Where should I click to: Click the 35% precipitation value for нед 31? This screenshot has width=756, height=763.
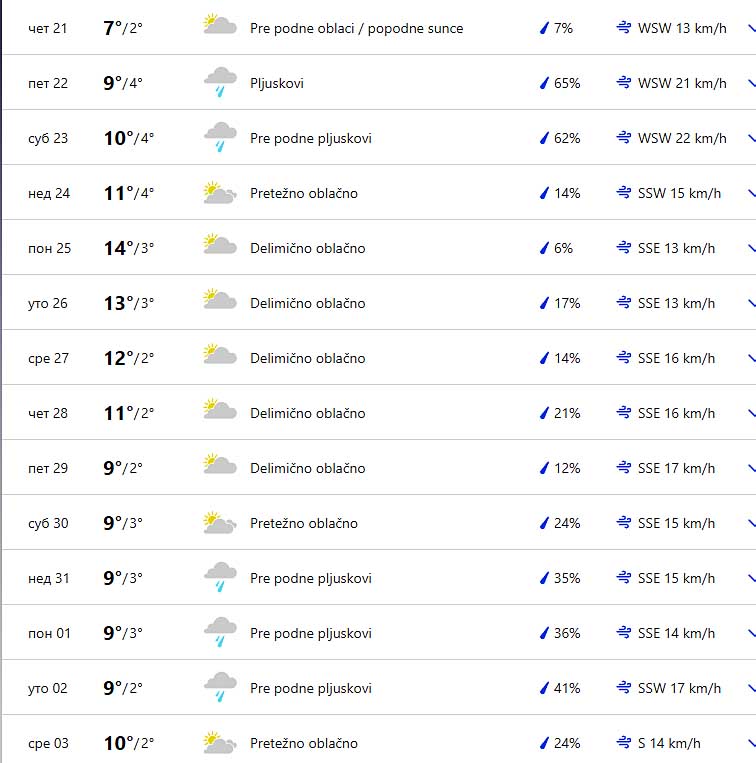567,578
